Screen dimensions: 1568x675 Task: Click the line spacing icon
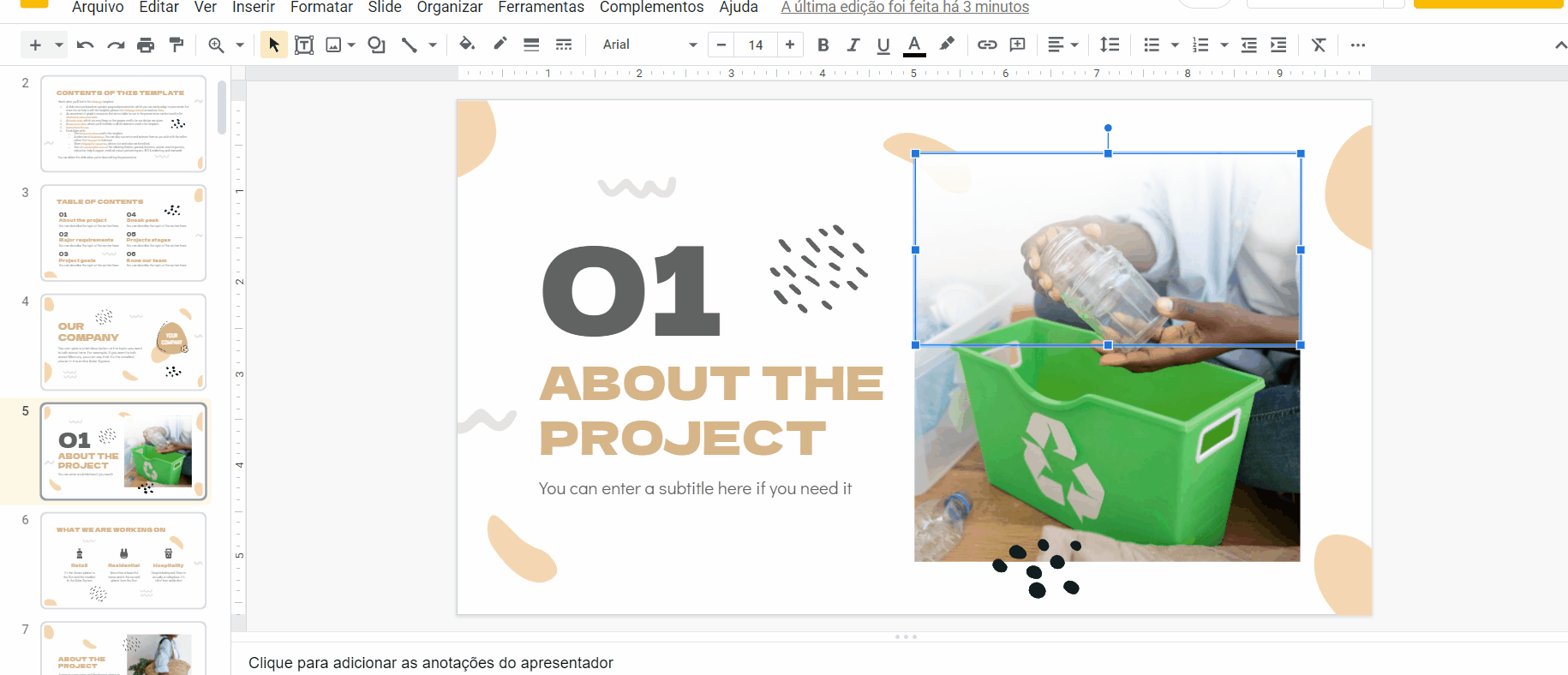pyautogui.click(x=1110, y=45)
